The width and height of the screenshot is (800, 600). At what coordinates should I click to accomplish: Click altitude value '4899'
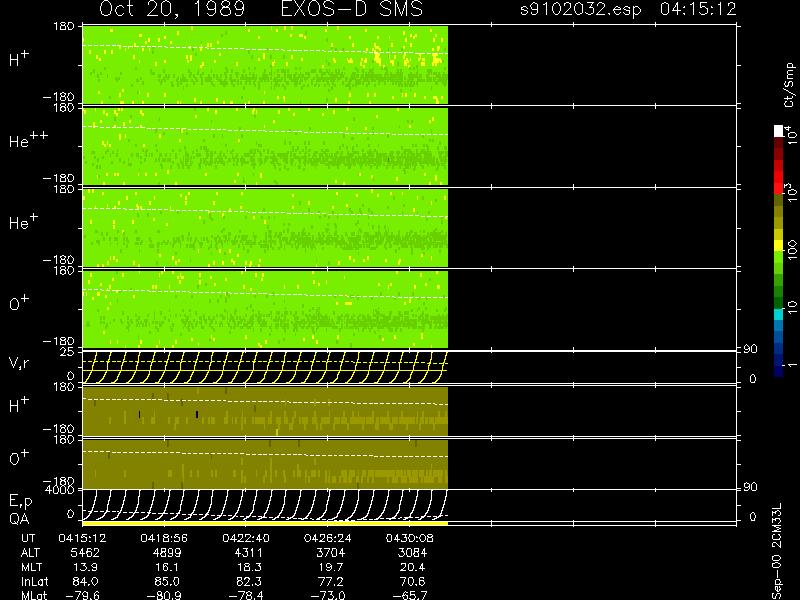point(167,553)
